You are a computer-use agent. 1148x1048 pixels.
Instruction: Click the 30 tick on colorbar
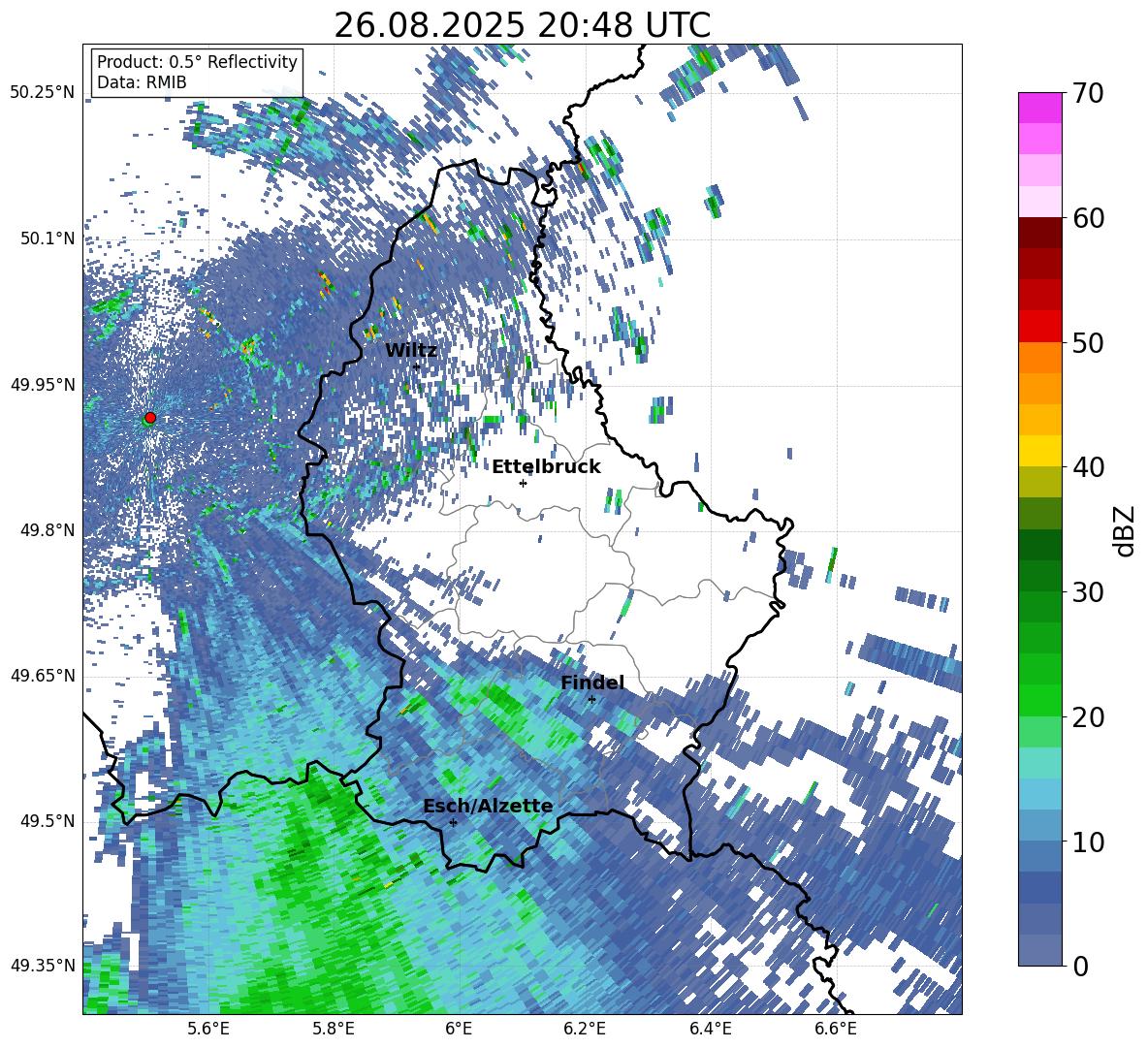pos(1088,592)
